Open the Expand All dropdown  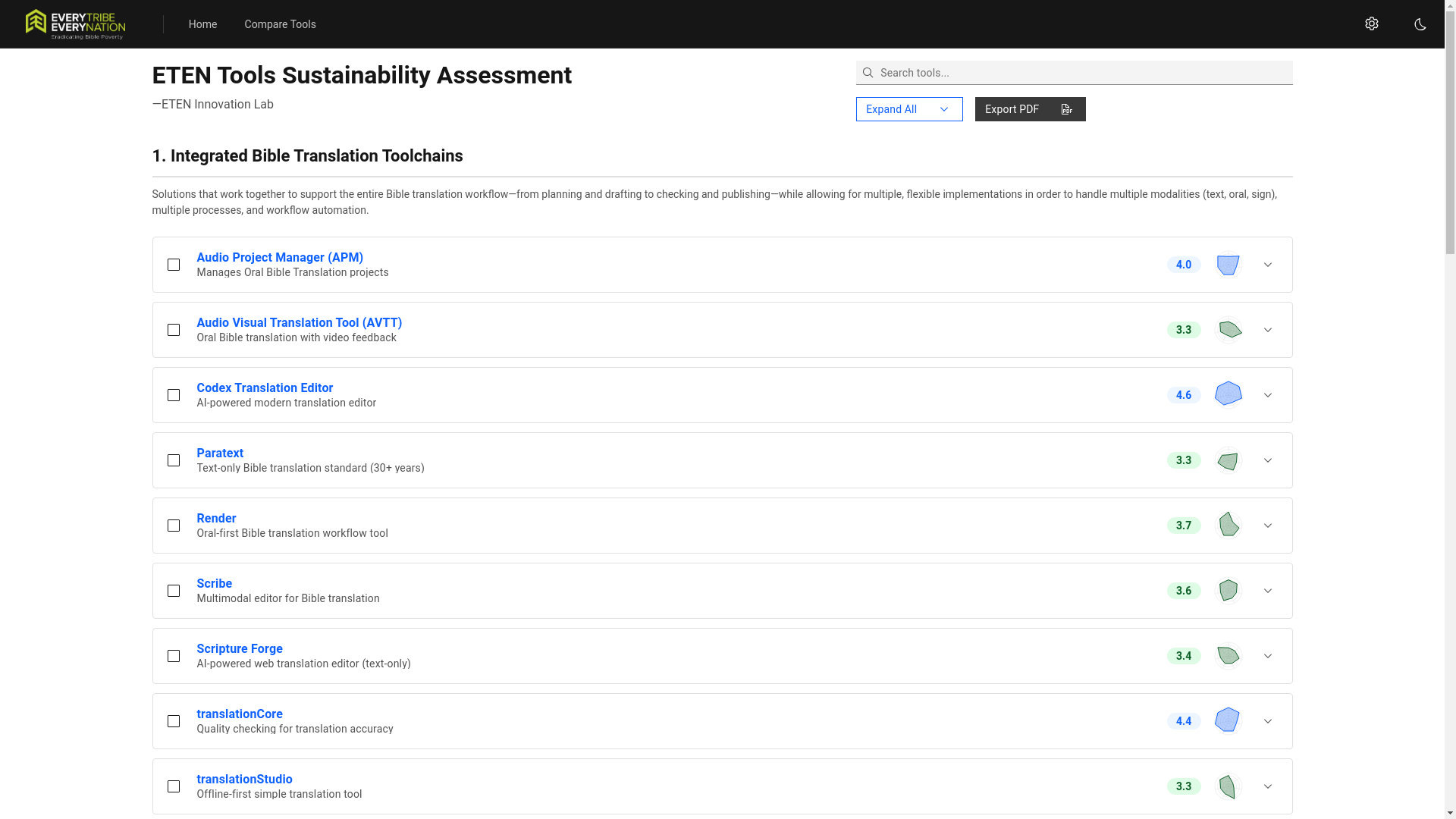(909, 109)
